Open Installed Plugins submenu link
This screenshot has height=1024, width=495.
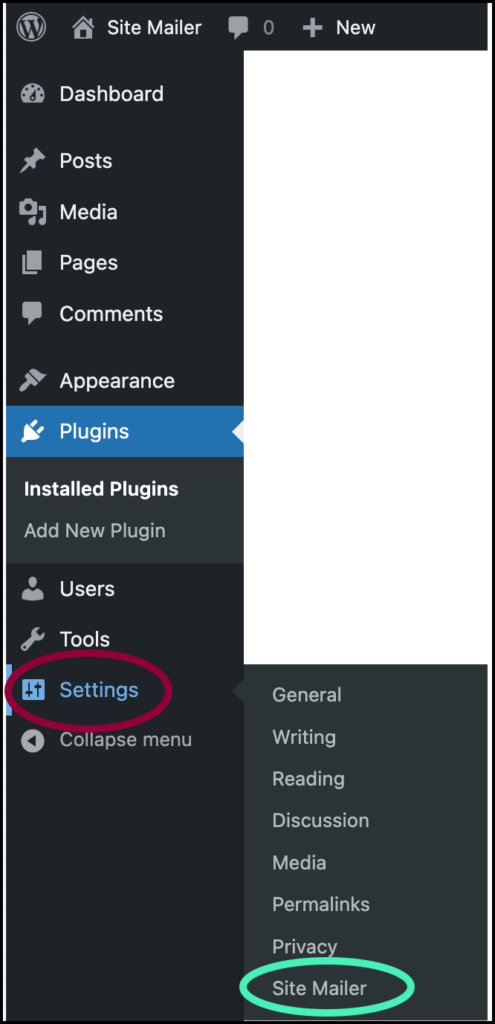[x=101, y=489]
